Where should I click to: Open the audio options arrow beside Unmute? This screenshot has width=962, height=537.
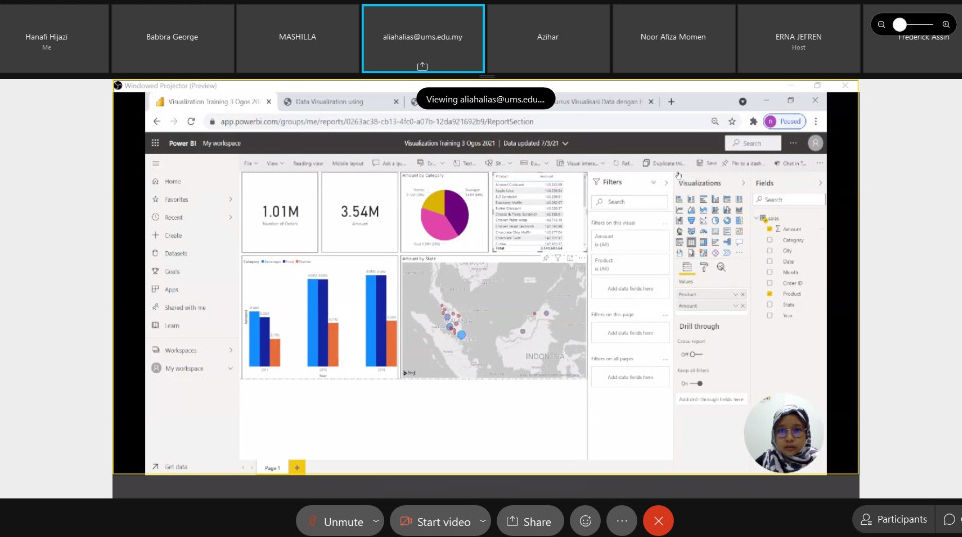376,521
